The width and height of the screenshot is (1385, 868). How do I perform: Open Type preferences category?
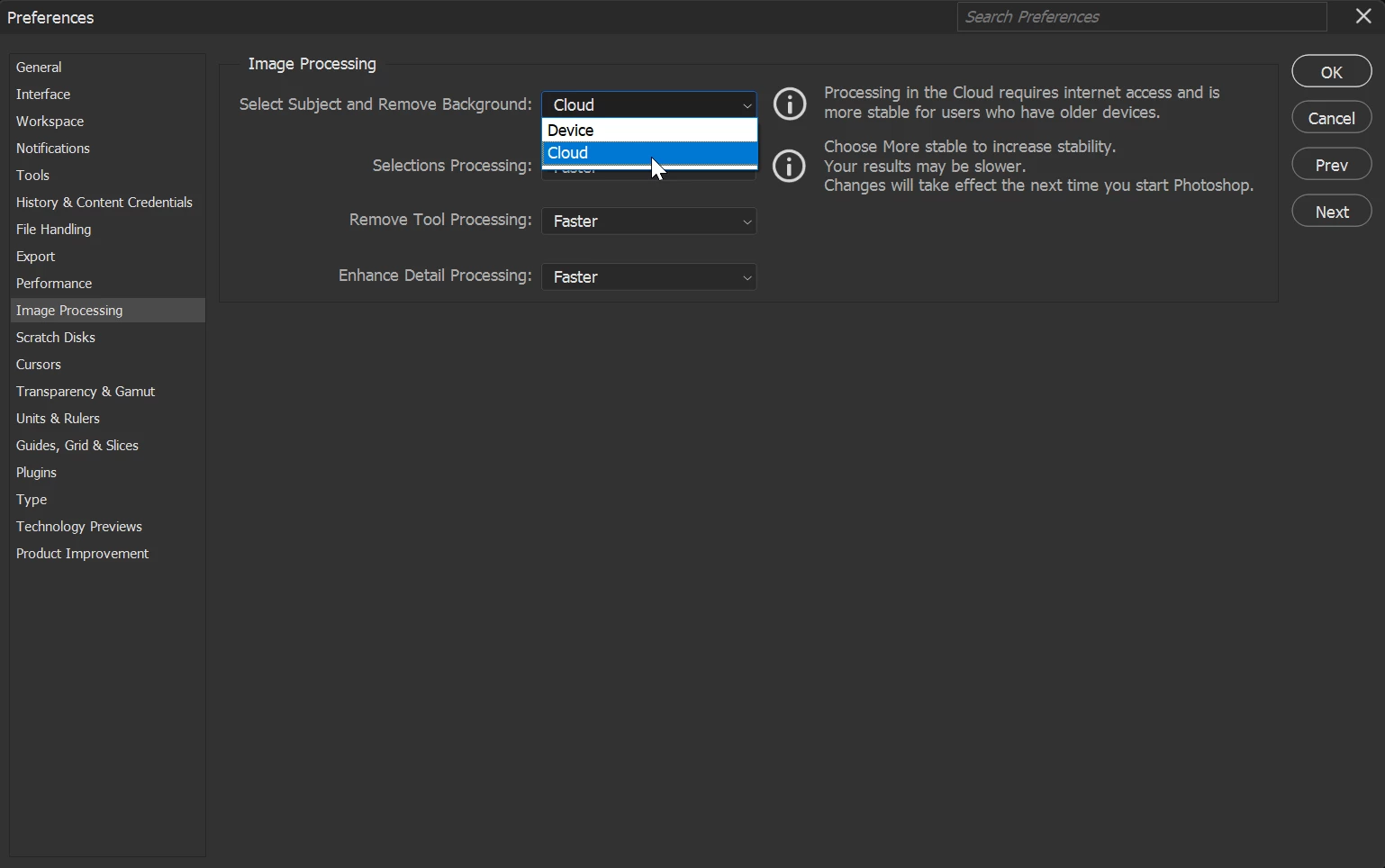[x=107, y=499]
